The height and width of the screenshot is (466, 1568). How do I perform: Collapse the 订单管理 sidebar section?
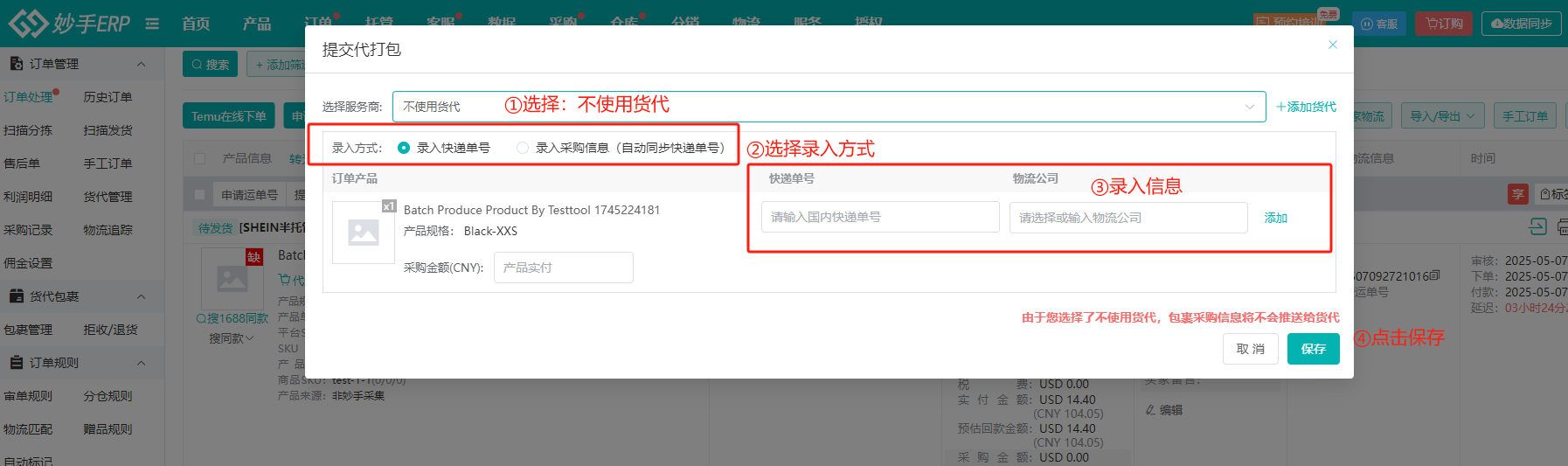(142, 64)
